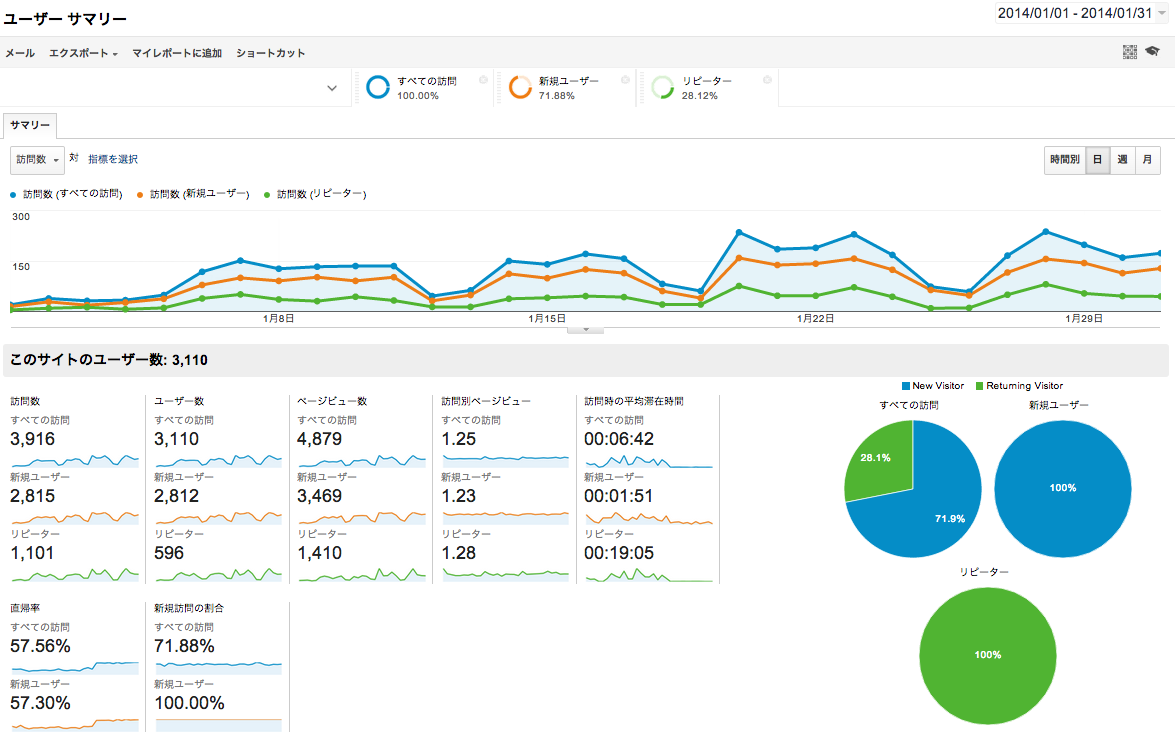
Task: Click the 1月15日 label on chart axis
Action: [547, 318]
